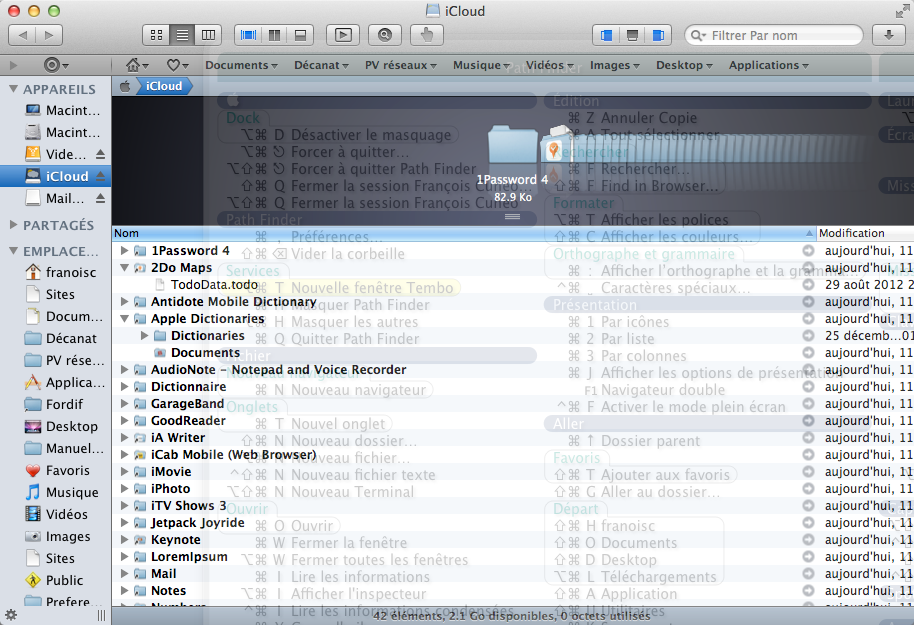Screen dimensions: 914x625
Task: Toggle the left pane visibility button
Action: (606, 36)
